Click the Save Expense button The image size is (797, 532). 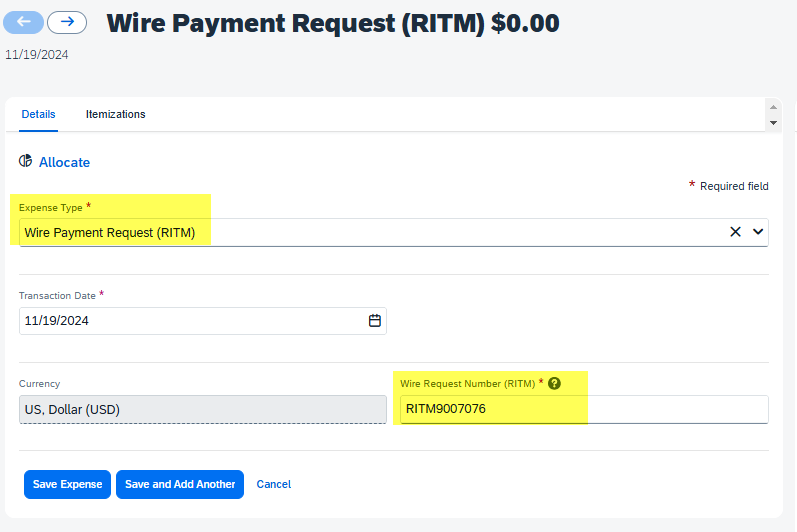[x=67, y=484]
